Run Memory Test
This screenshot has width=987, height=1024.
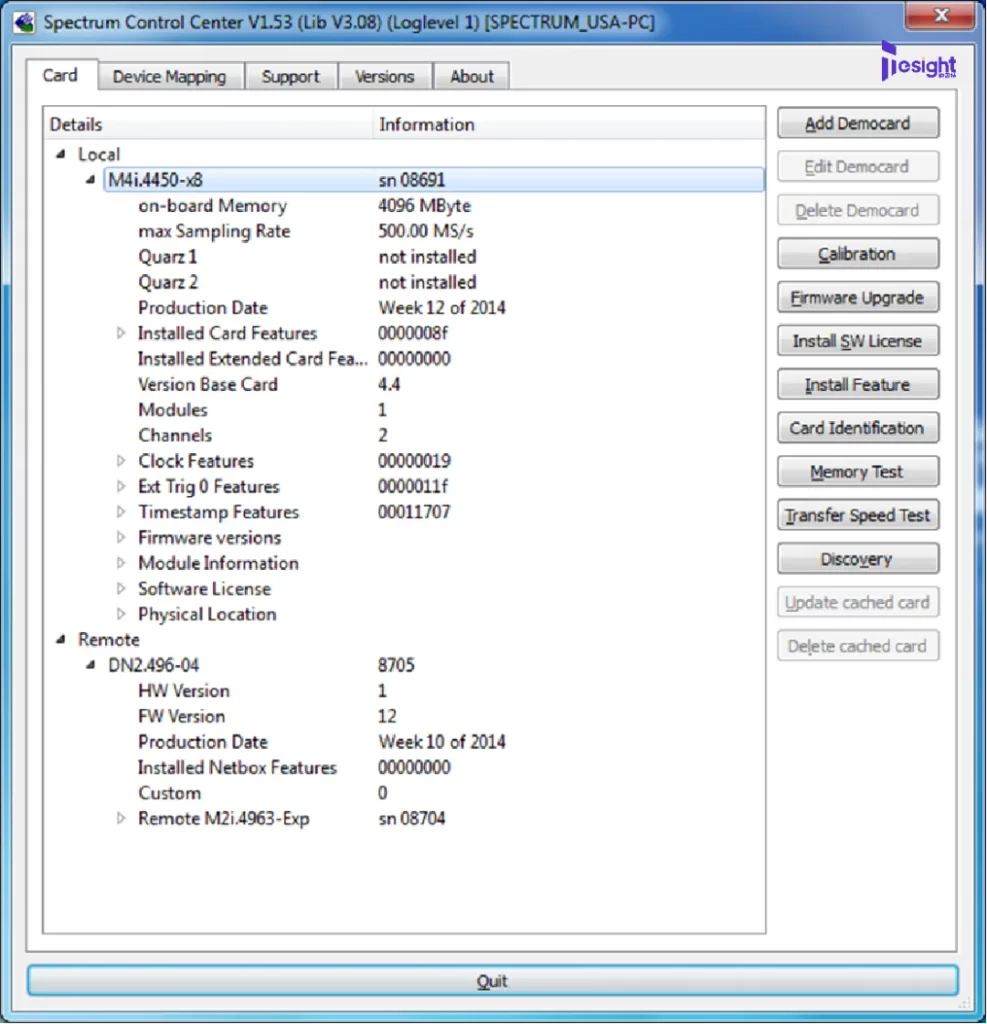click(x=858, y=472)
